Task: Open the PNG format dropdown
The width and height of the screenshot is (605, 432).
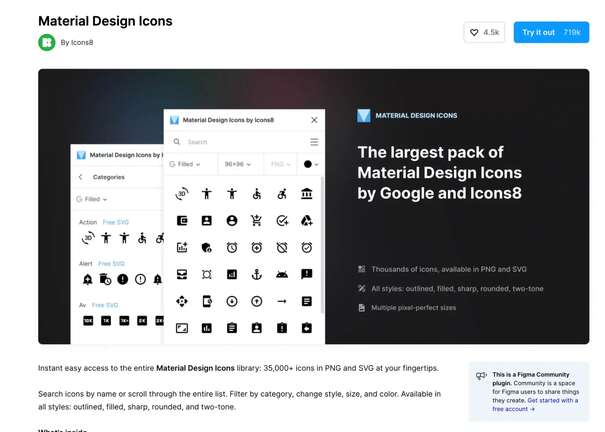Action: [280, 164]
